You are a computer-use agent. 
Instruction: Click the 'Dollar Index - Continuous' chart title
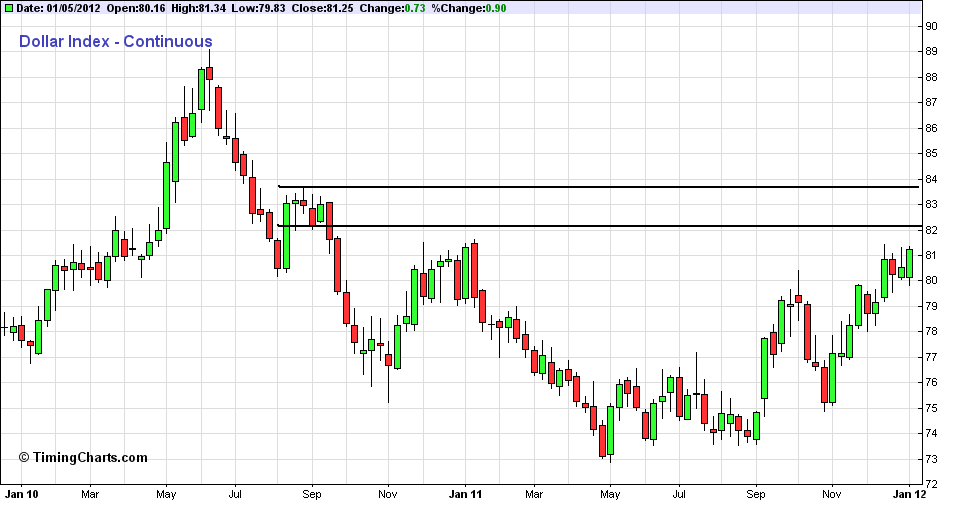[x=115, y=41]
